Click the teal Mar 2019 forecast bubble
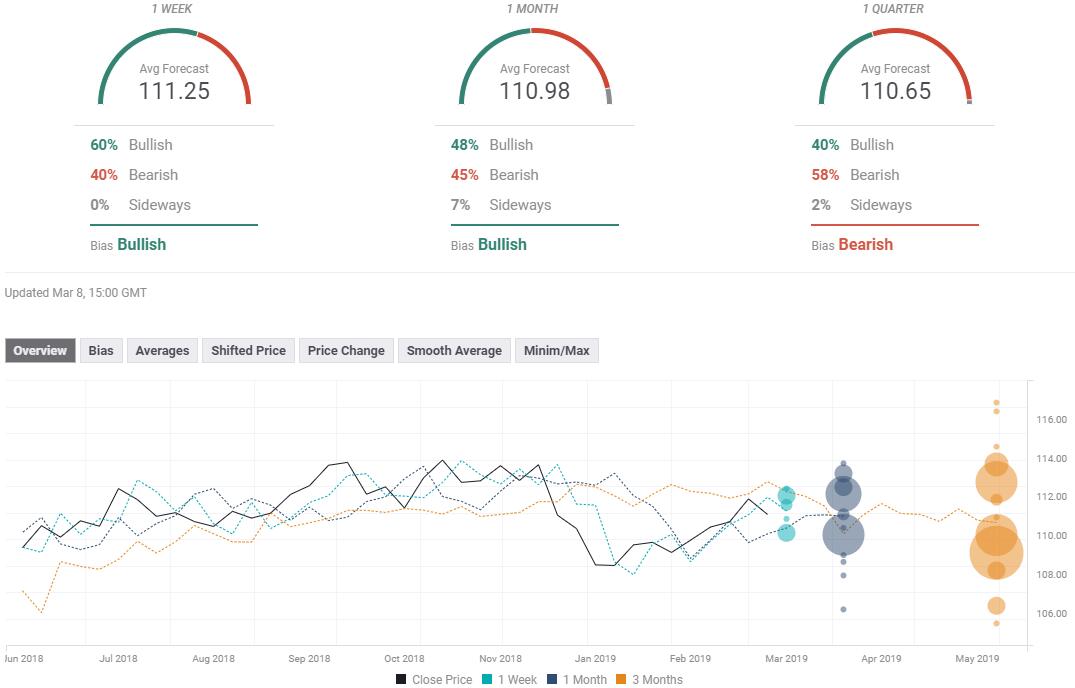Image resolution: width=1075 pixels, height=688 pixels. (786, 496)
